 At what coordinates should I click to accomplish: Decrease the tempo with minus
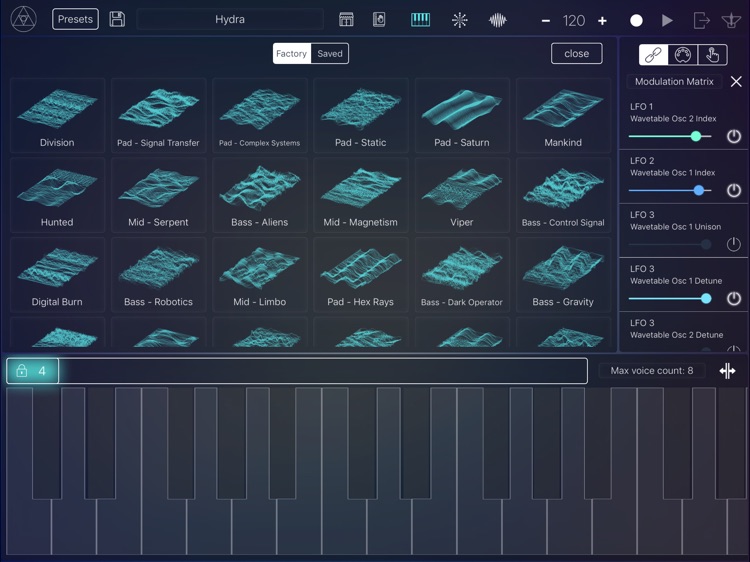point(546,21)
